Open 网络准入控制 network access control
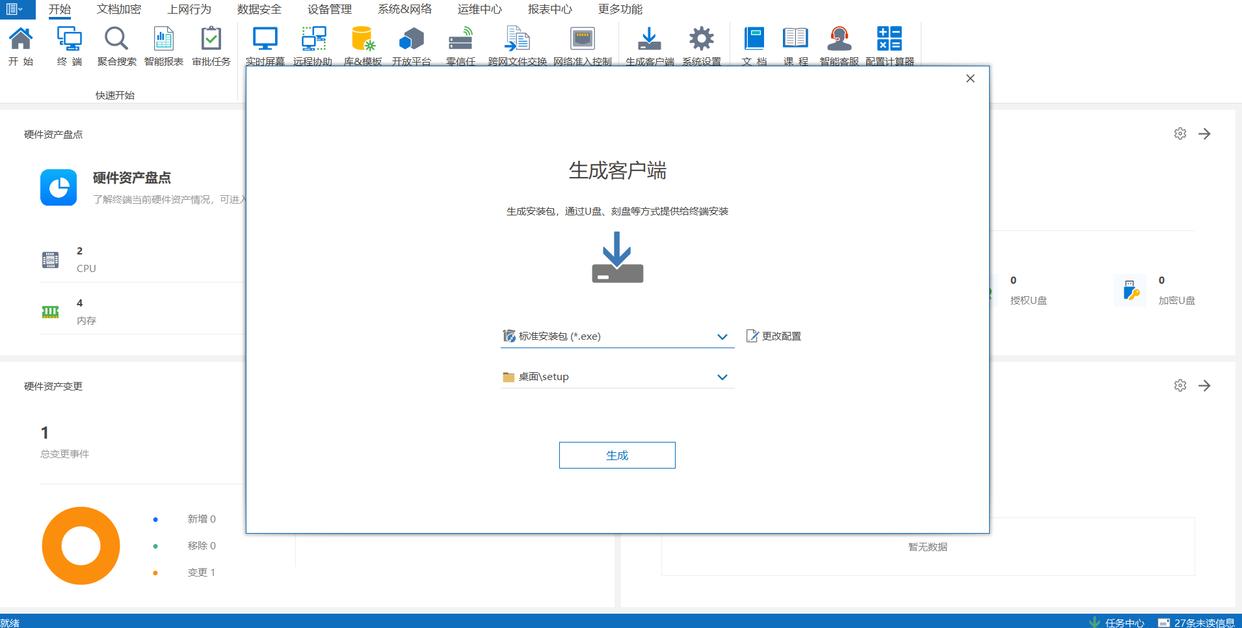 pos(582,46)
